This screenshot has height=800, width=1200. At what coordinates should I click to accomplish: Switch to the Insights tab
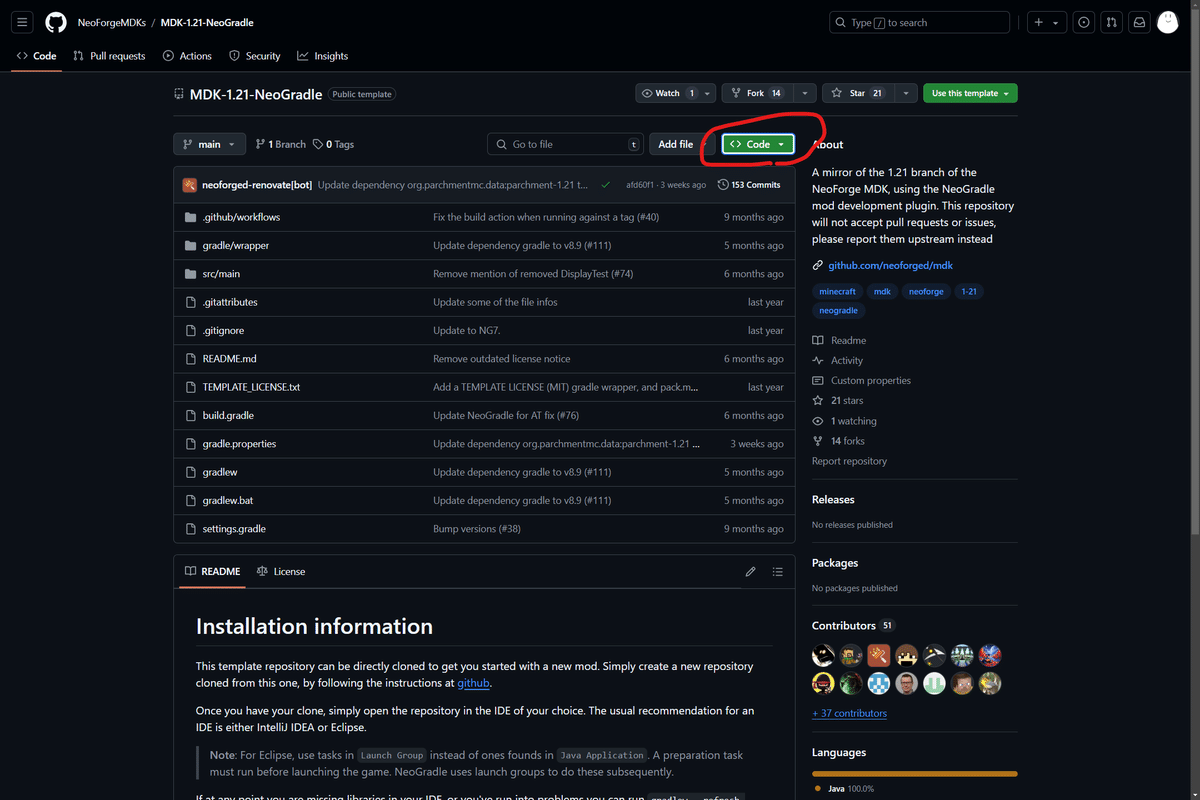323,56
